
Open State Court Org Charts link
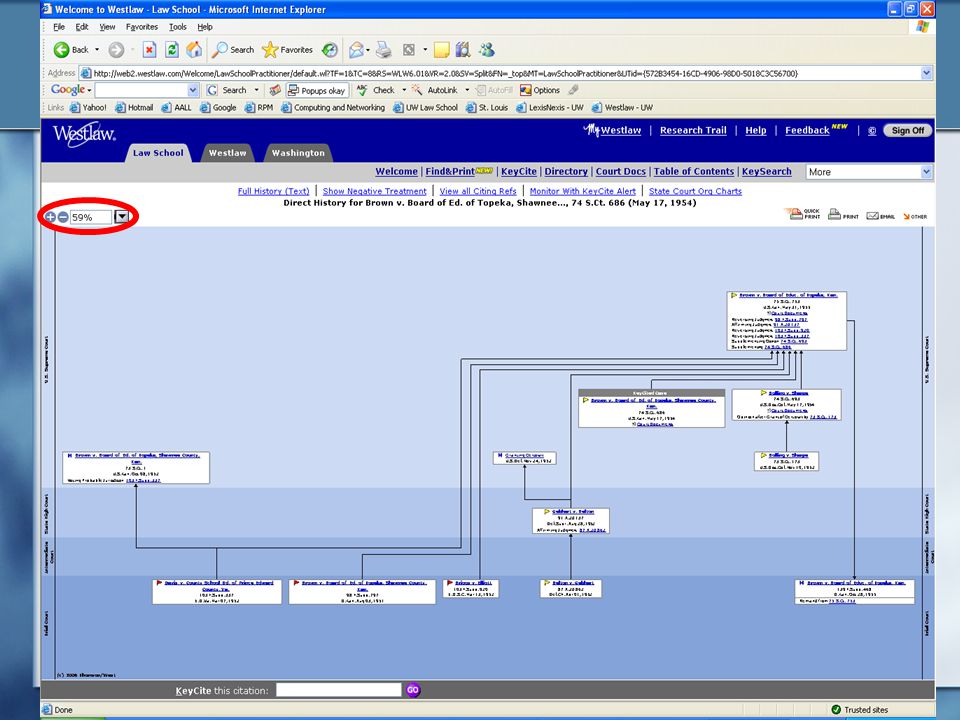(696, 191)
